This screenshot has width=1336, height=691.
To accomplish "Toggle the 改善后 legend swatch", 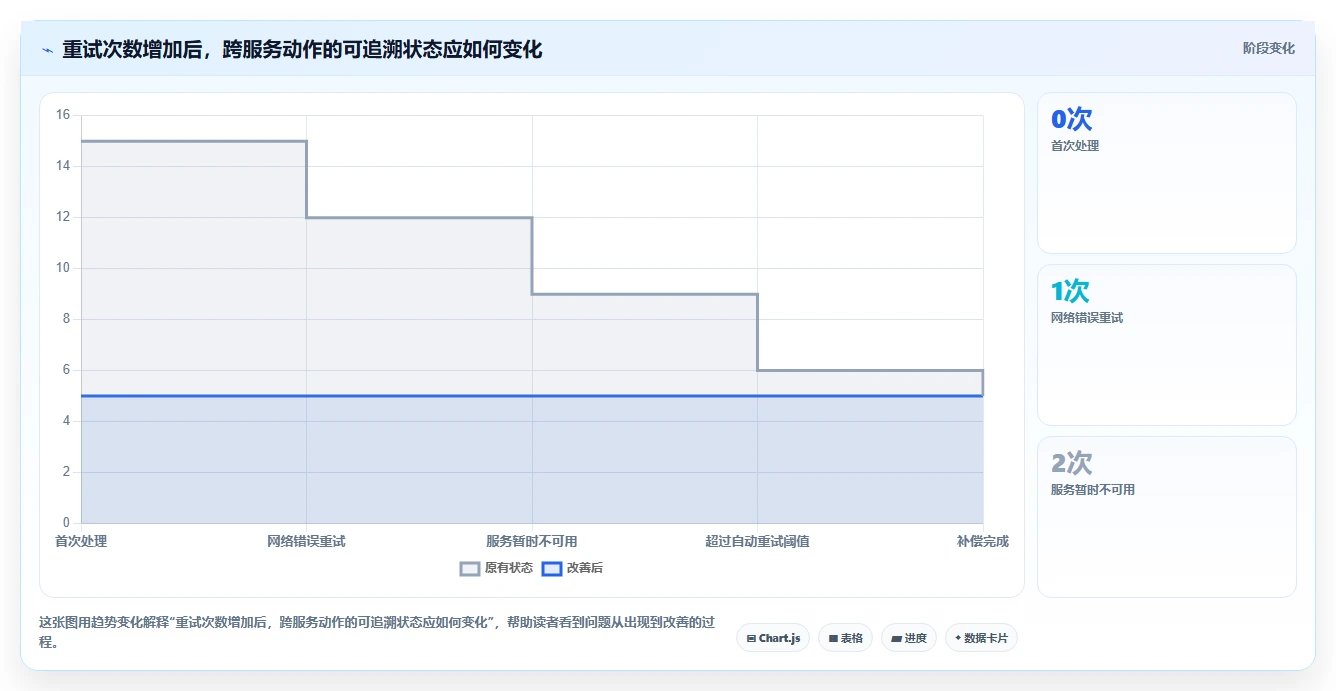I will click(x=552, y=568).
